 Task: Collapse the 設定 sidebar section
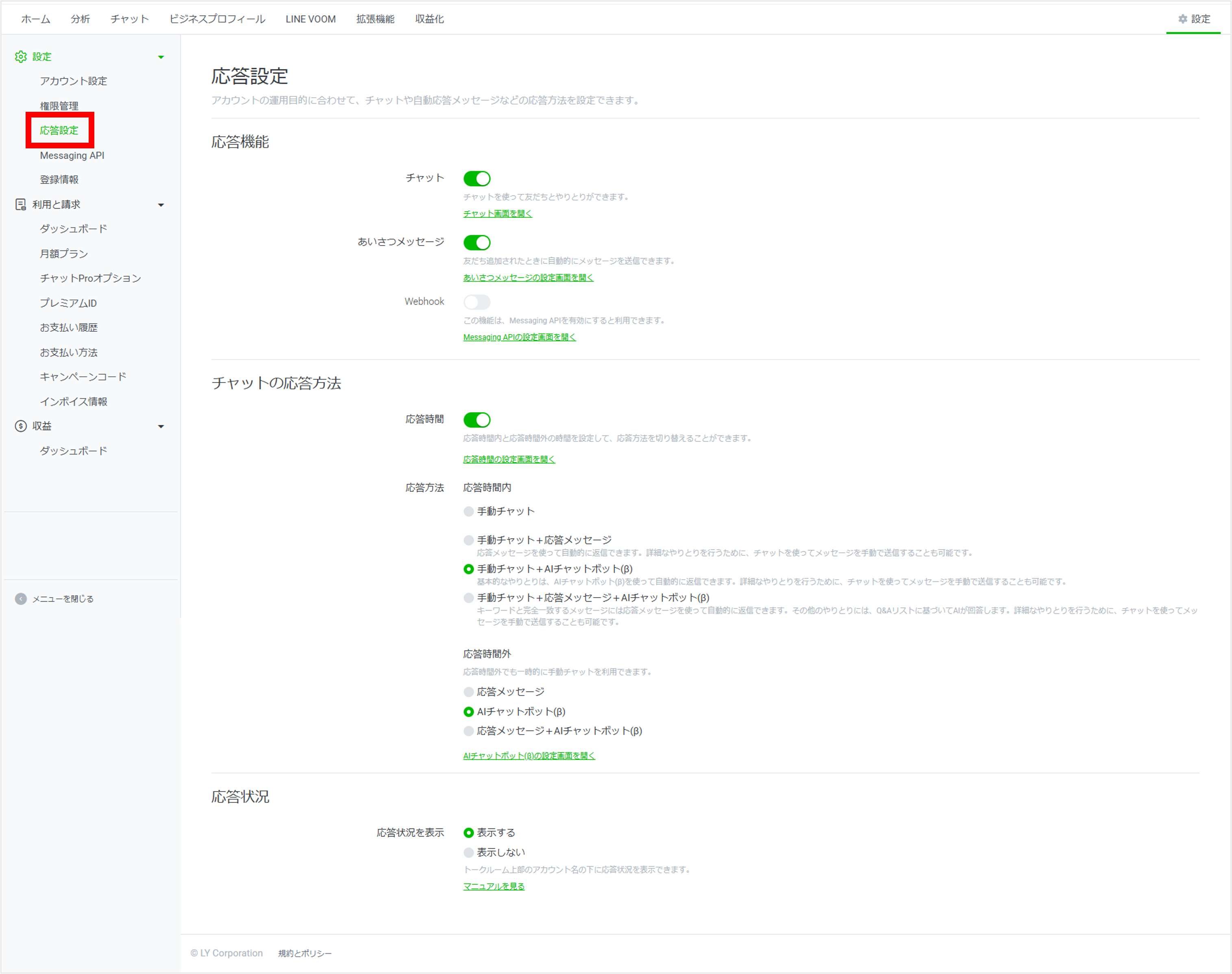pyautogui.click(x=161, y=57)
